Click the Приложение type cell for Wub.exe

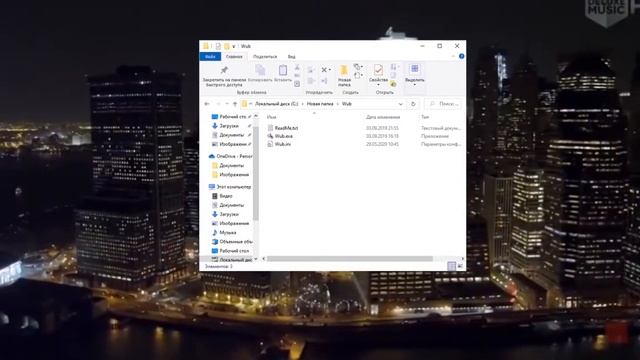tap(435, 136)
